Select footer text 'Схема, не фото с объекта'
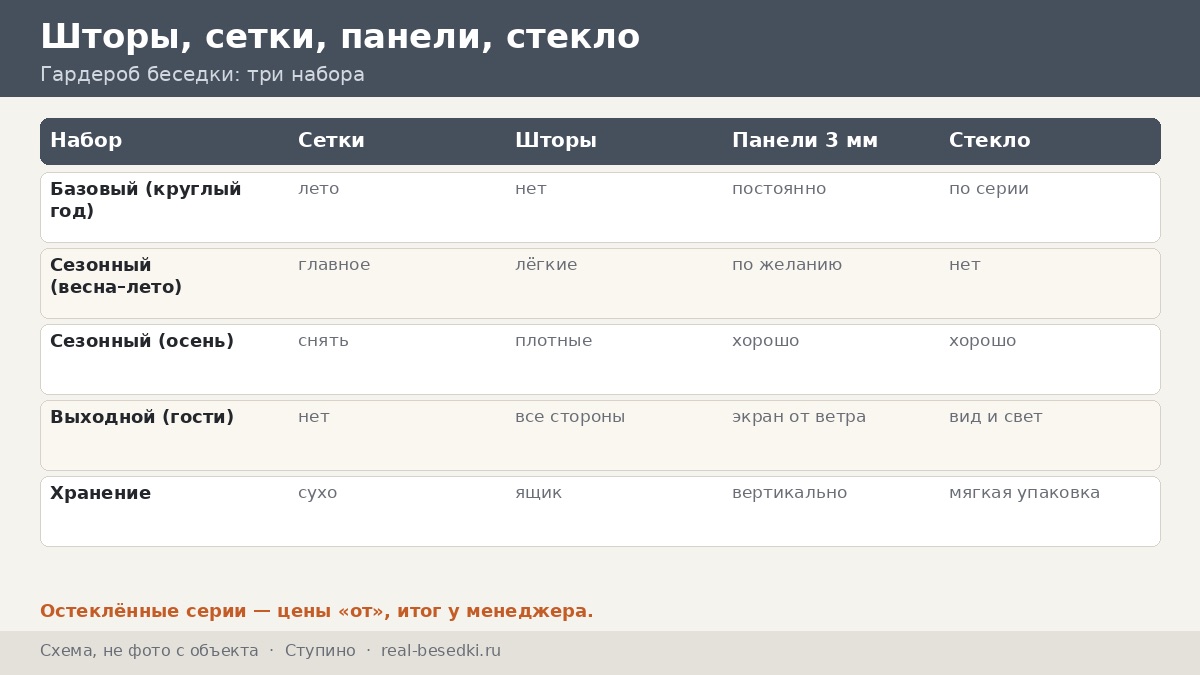The height and width of the screenshot is (675, 1200). click(x=149, y=651)
